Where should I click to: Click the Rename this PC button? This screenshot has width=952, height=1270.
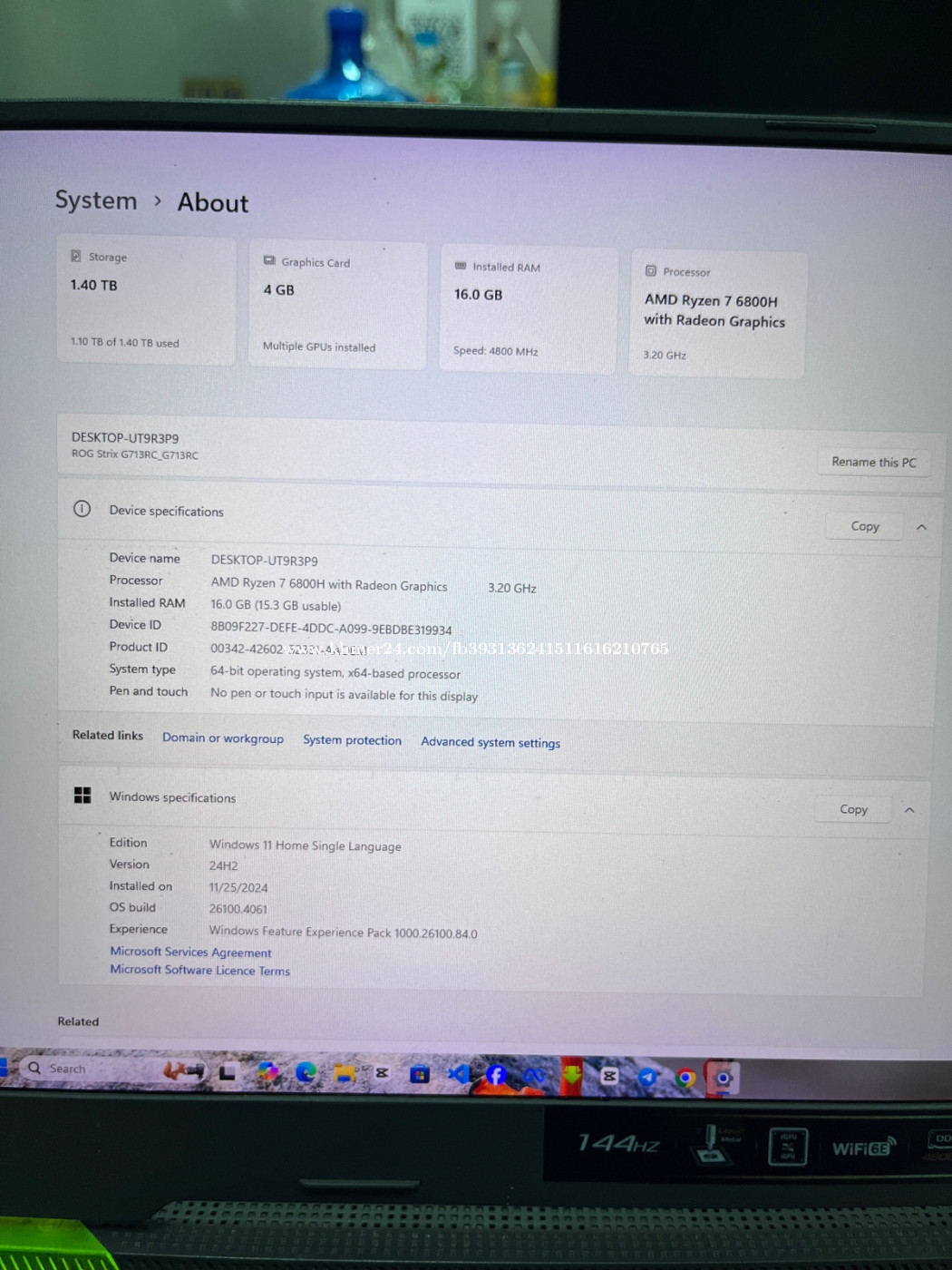click(874, 462)
